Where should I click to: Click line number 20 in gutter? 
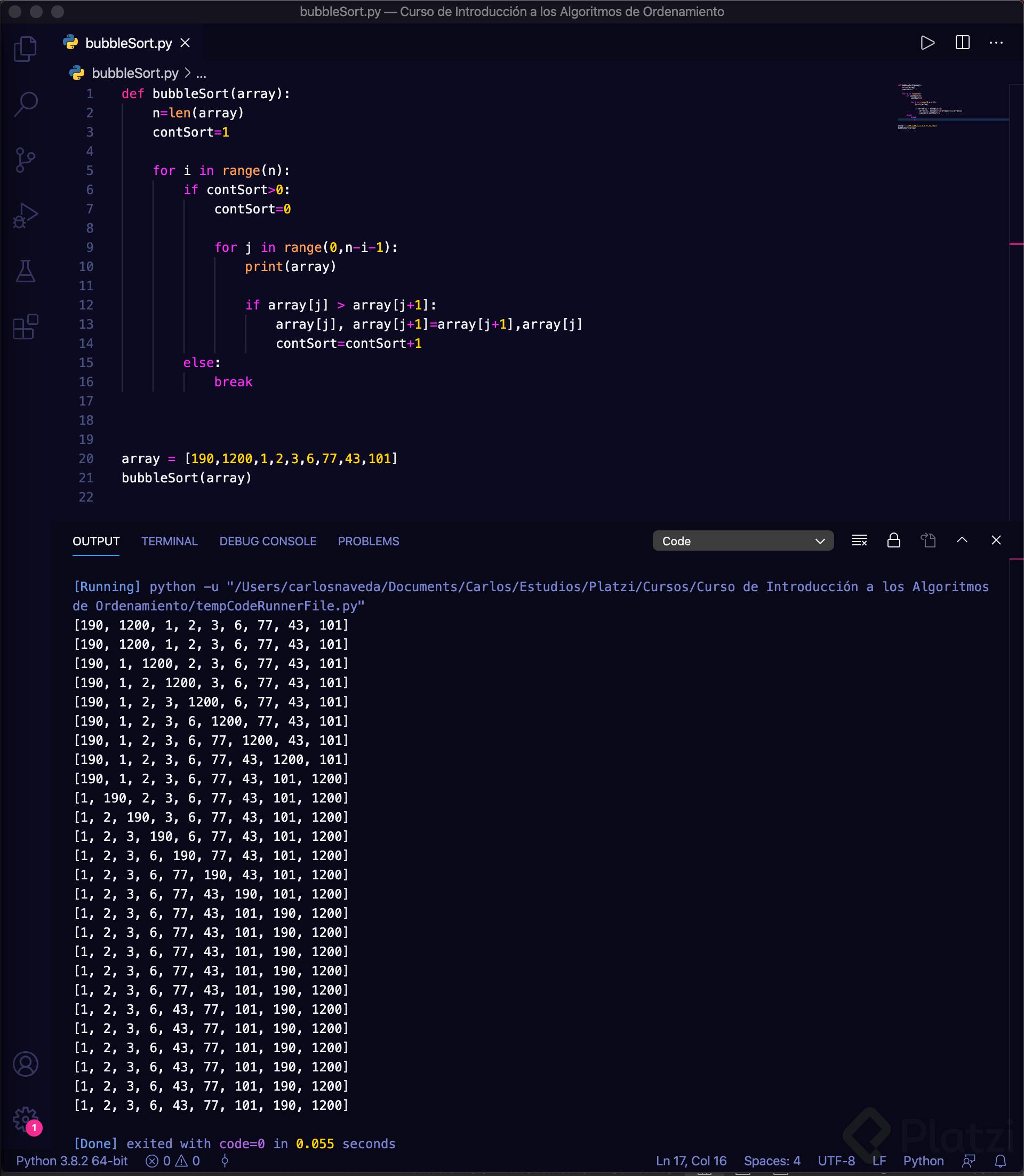click(86, 458)
